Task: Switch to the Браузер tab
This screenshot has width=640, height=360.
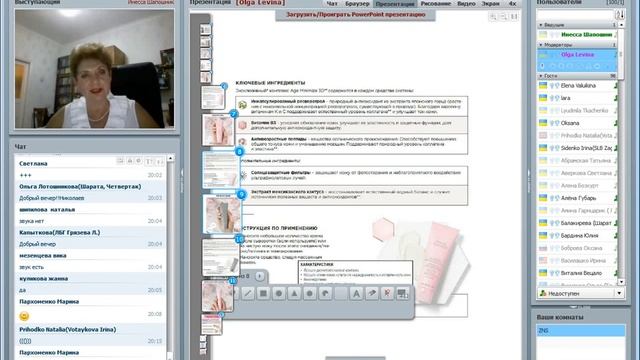Action: pyautogui.click(x=357, y=4)
